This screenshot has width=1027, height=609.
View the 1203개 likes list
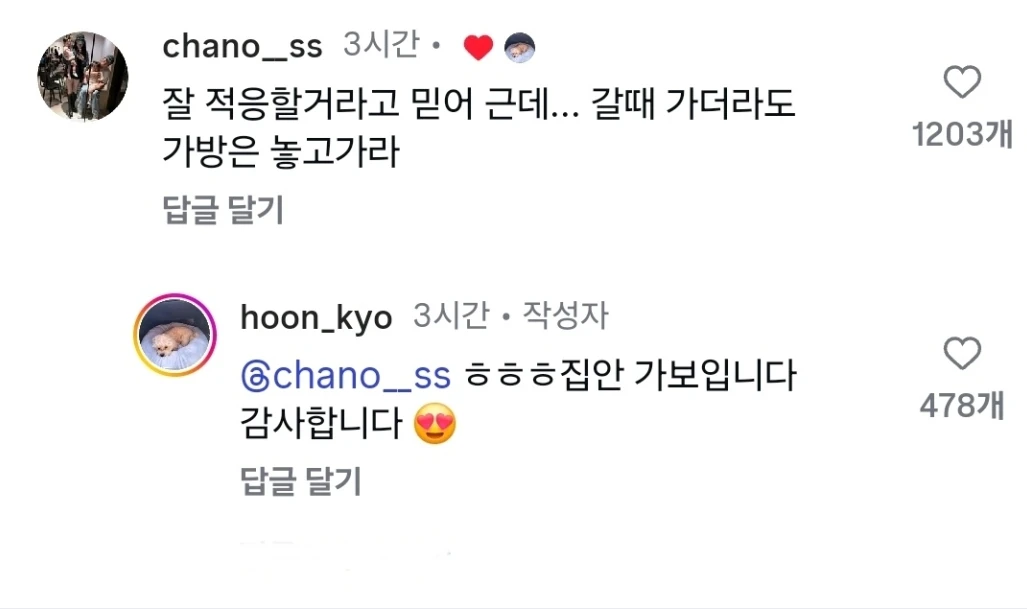(x=962, y=135)
